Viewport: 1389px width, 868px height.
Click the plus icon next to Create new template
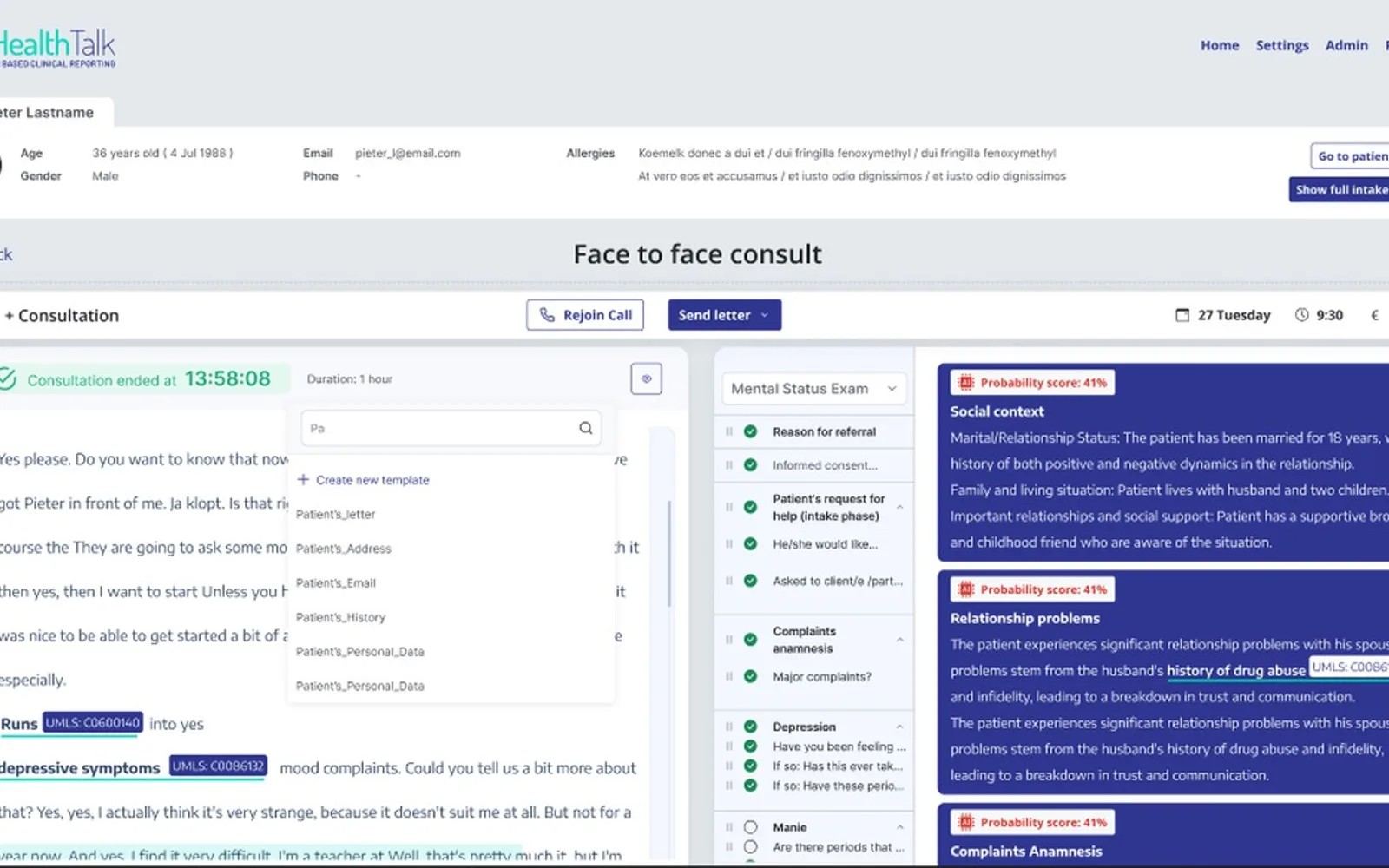303,479
